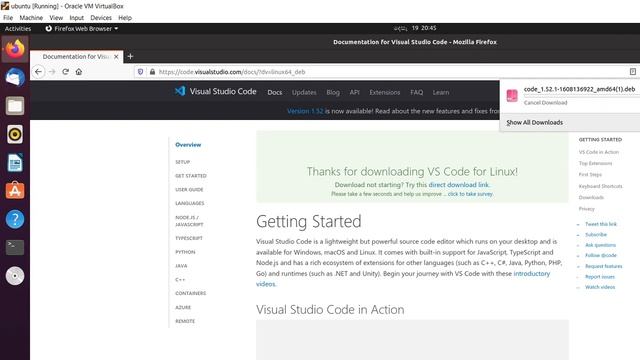The image size is (640, 360).
Task: Click to take survey link
Action: [x=470, y=194]
